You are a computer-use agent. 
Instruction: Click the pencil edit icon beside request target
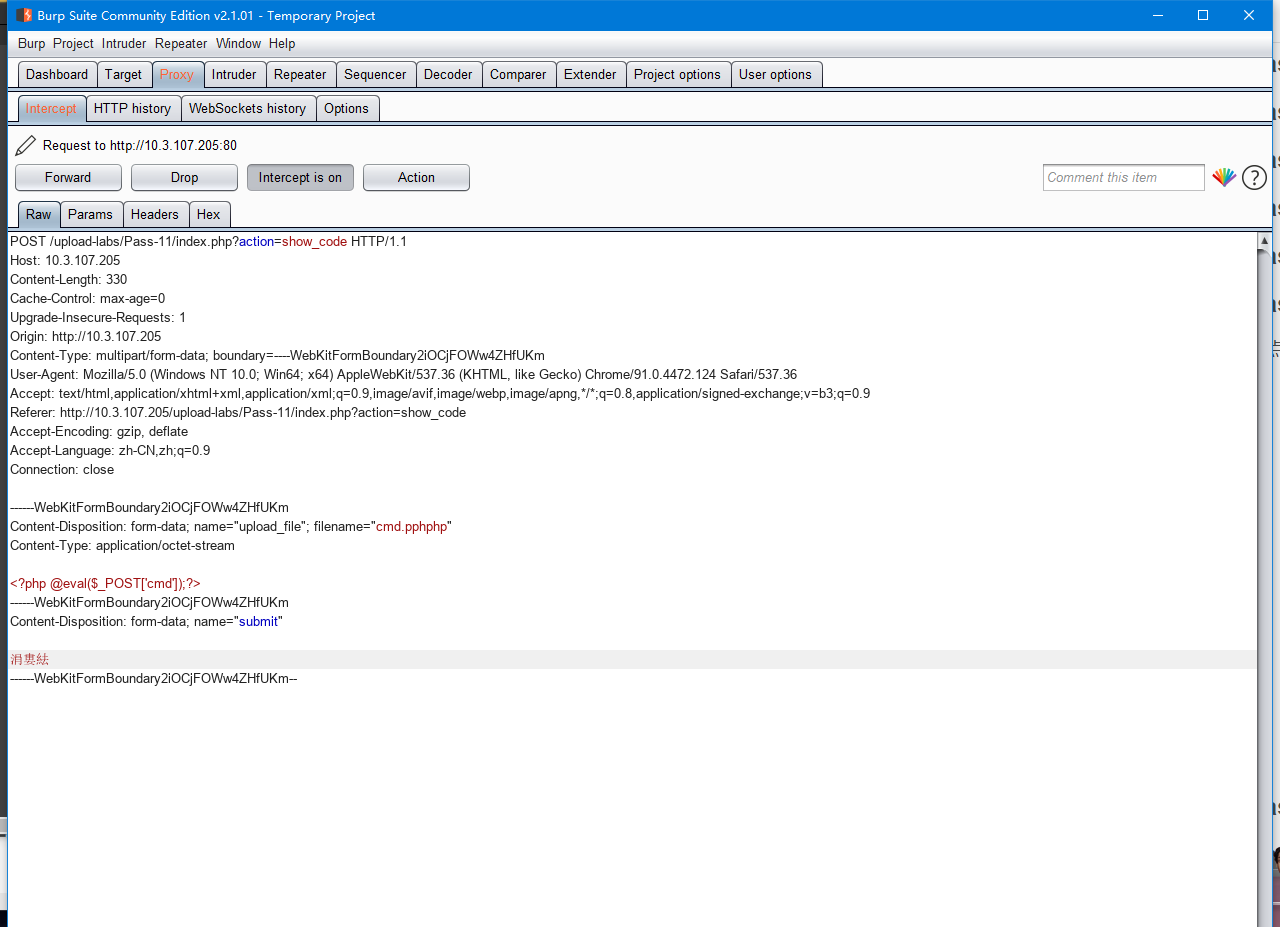[x=26, y=146]
